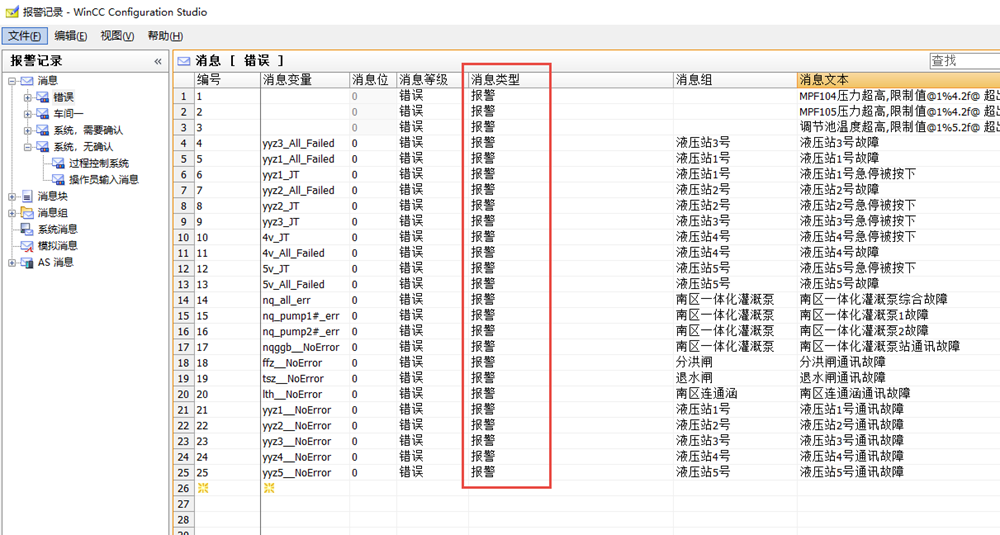Viewport: 1000px width, 535px height.
Task: Click the 消息类型 column header
Action: (496, 80)
